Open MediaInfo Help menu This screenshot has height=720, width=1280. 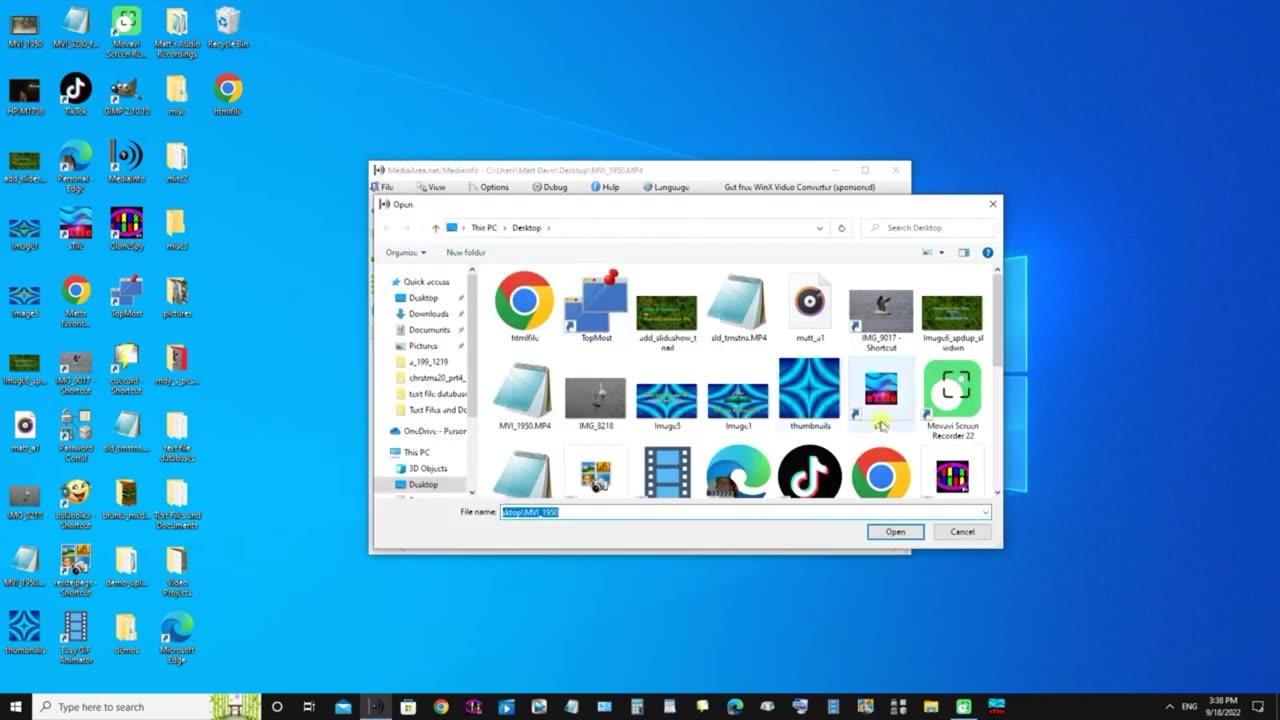[x=605, y=187]
